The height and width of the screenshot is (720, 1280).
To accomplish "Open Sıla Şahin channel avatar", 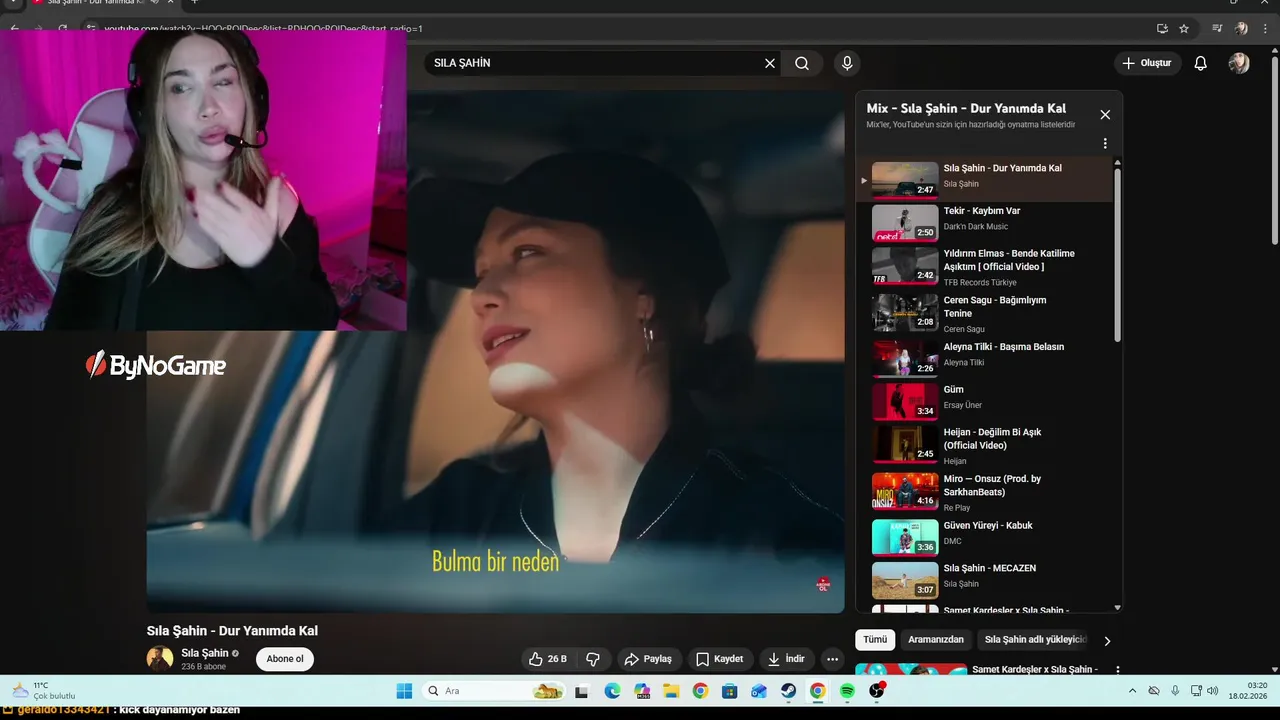I will (160, 658).
